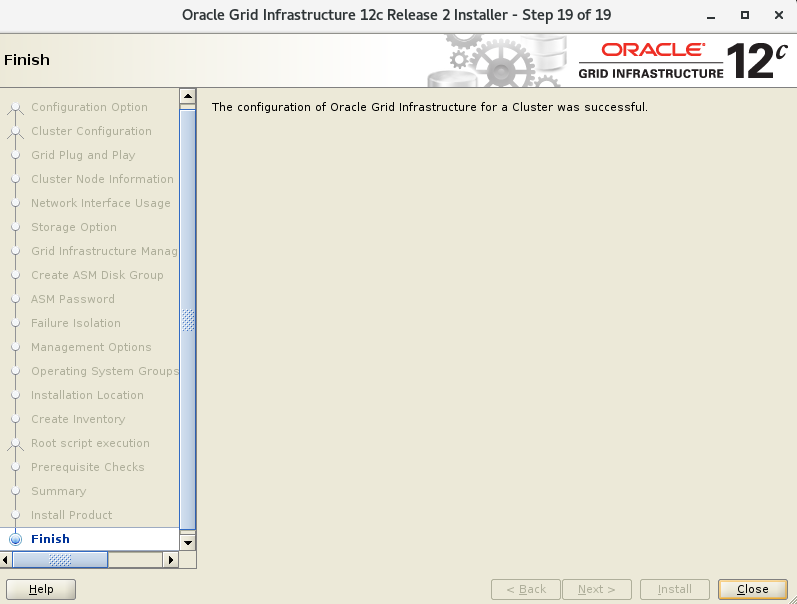Click the Finish step radio icon

tap(15, 539)
